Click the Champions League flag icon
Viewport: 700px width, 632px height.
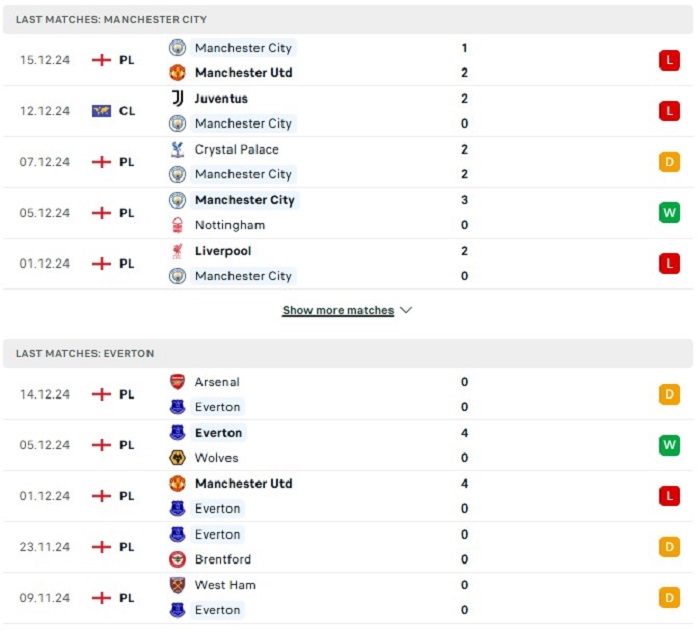(x=101, y=111)
